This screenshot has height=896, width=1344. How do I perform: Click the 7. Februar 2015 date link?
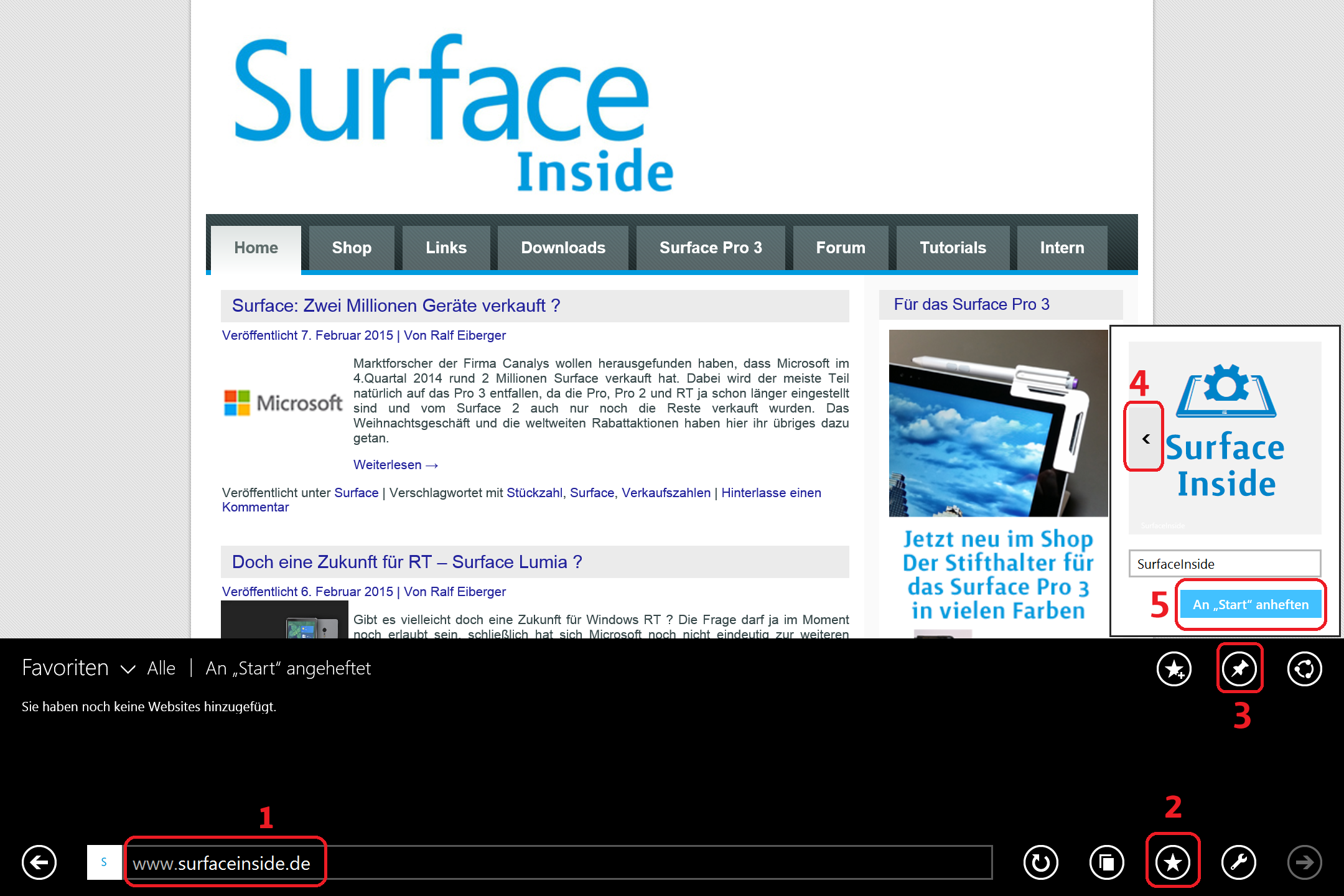click(347, 335)
